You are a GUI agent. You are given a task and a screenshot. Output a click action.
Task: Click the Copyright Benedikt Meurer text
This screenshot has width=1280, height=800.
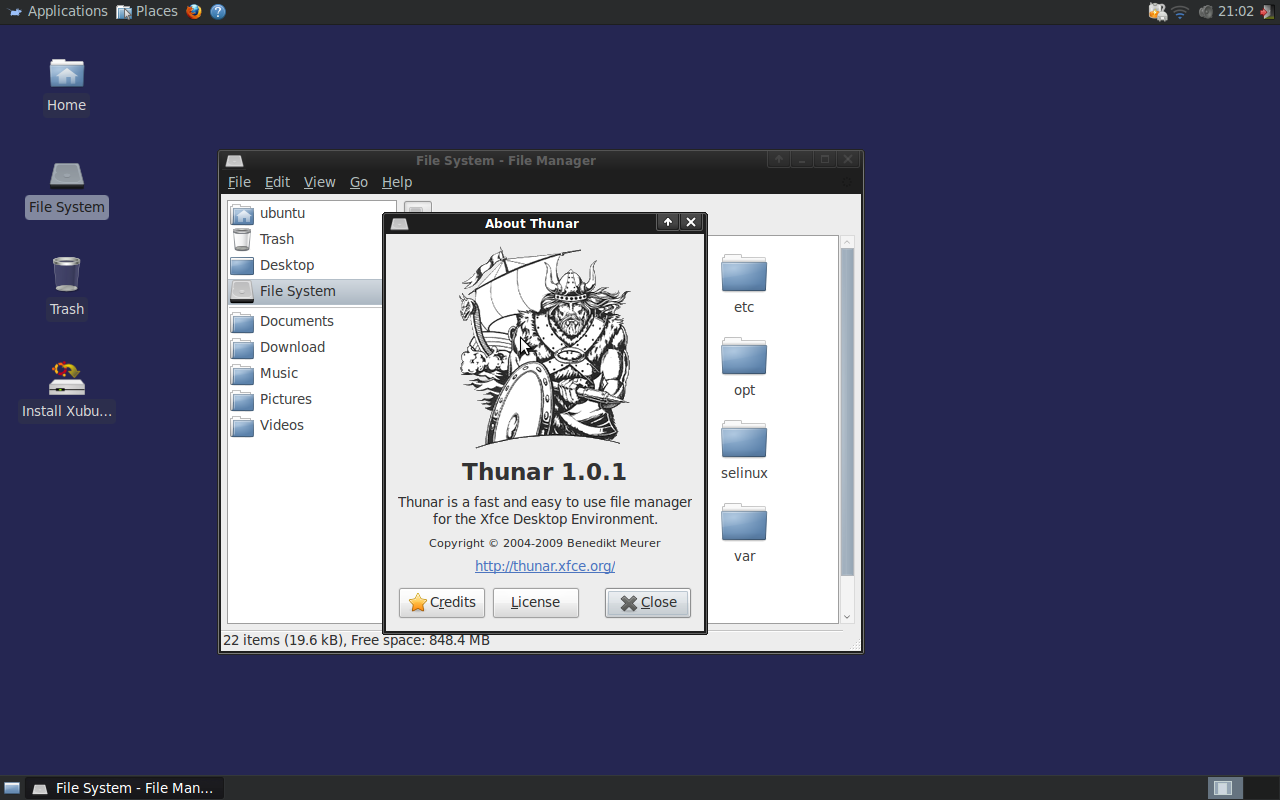[x=545, y=543]
